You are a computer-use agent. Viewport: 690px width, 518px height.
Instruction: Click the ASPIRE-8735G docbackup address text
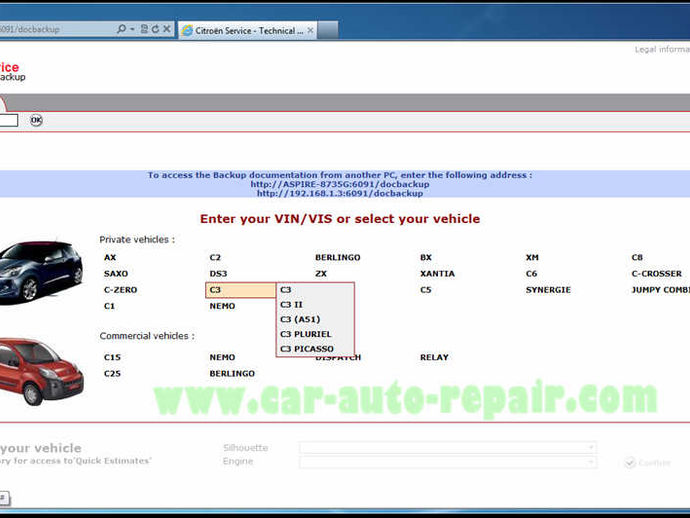point(340,184)
